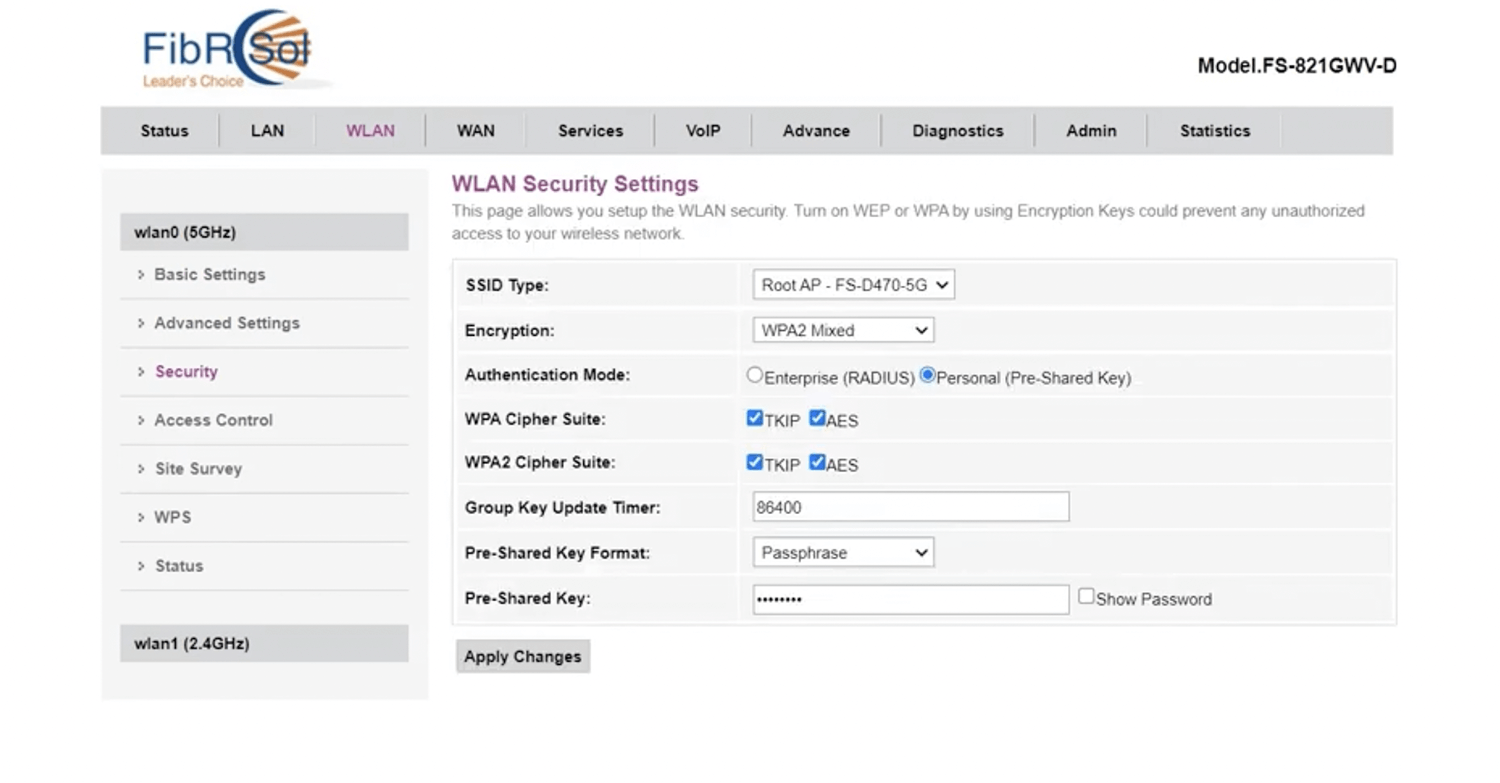Go to the Diagnostics tab
The width and height of the screenshot is (1500, 783).
[x=957, y=131]
